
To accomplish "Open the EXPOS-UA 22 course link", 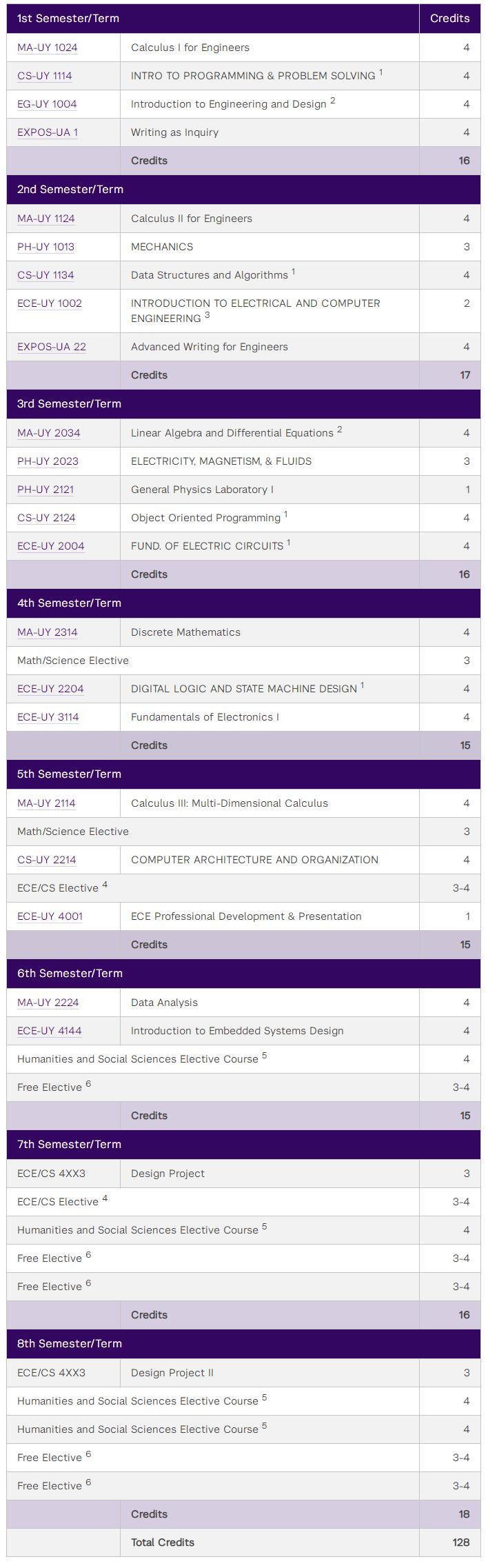I will pyautogui.click(x=52, y=347).
